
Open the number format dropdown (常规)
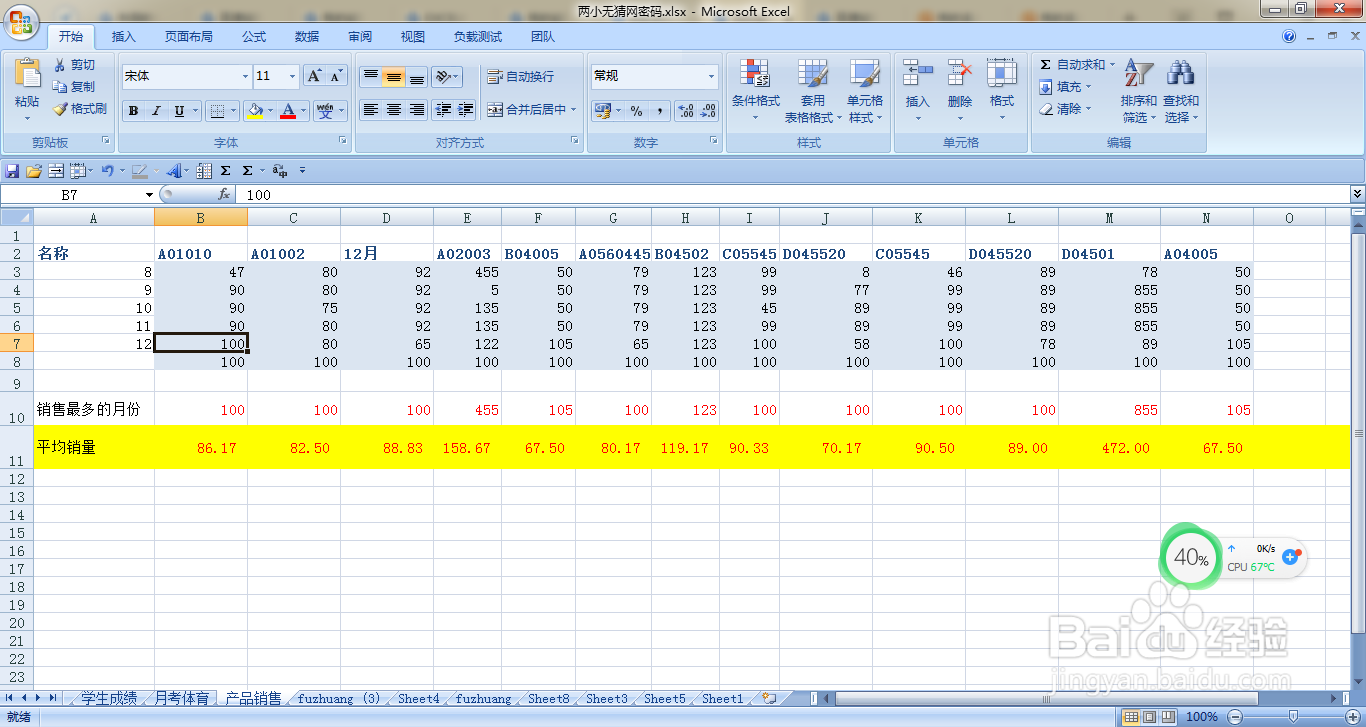point(712,76)
